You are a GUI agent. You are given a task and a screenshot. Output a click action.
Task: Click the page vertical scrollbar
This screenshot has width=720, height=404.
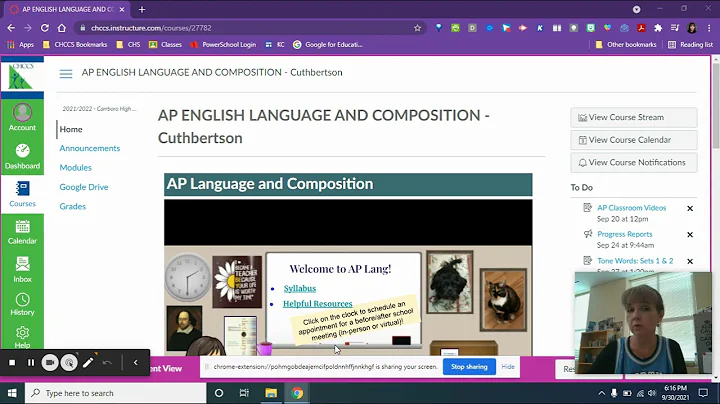(715, 106)
